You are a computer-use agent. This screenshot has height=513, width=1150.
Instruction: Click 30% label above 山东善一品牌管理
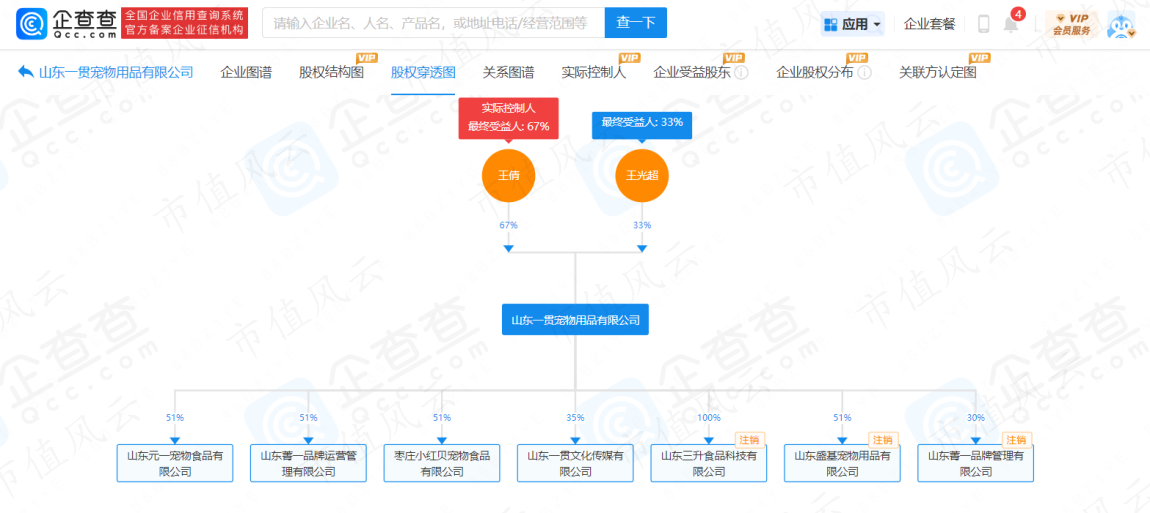(975, 418)
